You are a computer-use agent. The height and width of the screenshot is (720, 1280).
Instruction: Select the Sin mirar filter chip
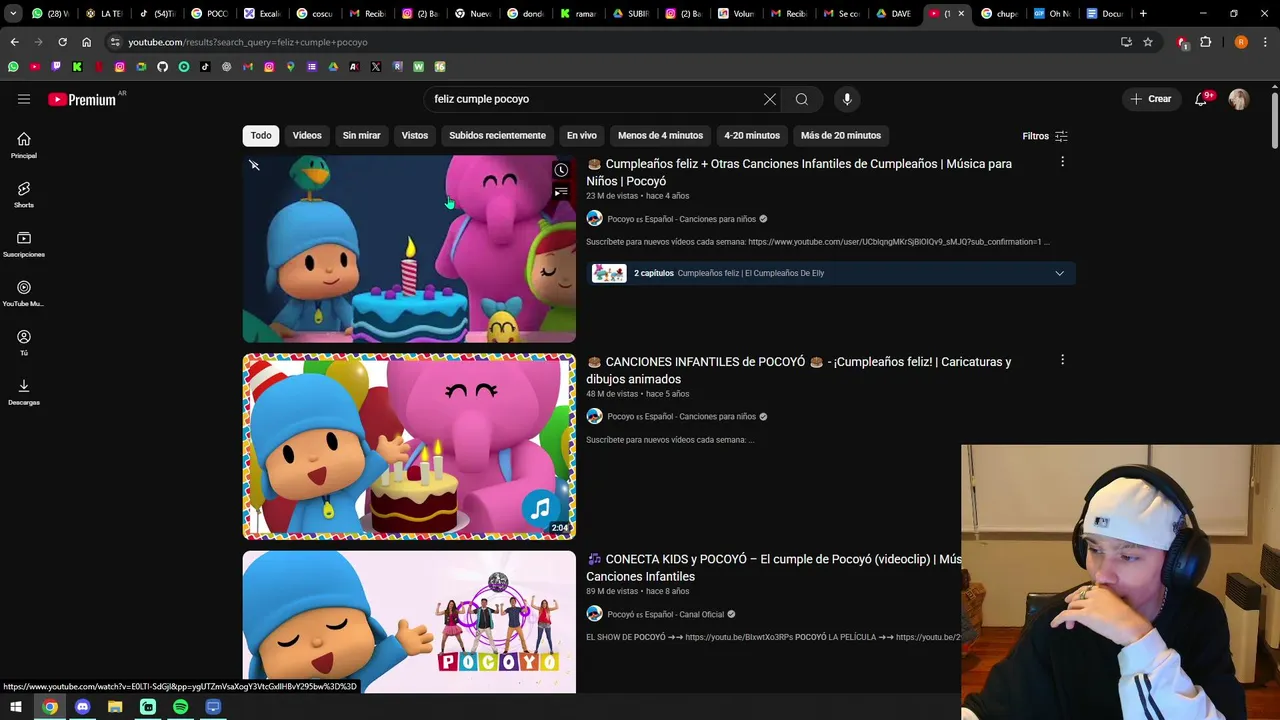361,136
